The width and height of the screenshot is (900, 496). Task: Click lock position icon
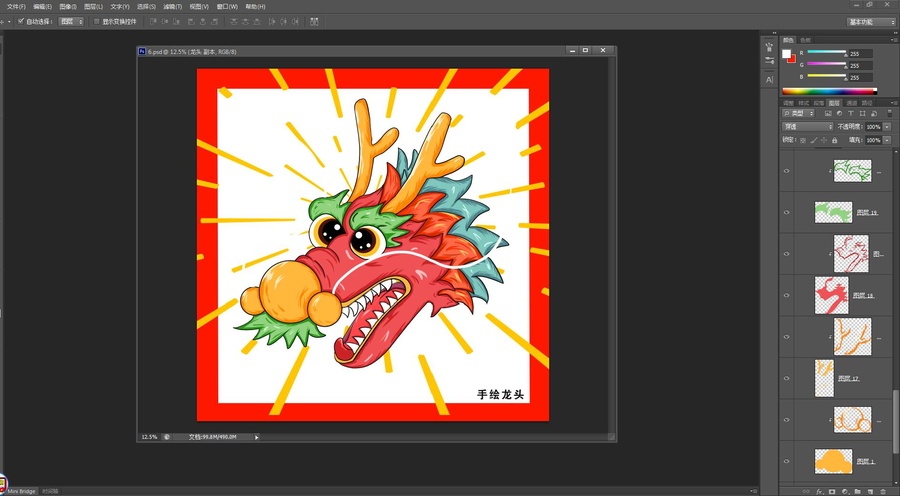pos(824,141)
